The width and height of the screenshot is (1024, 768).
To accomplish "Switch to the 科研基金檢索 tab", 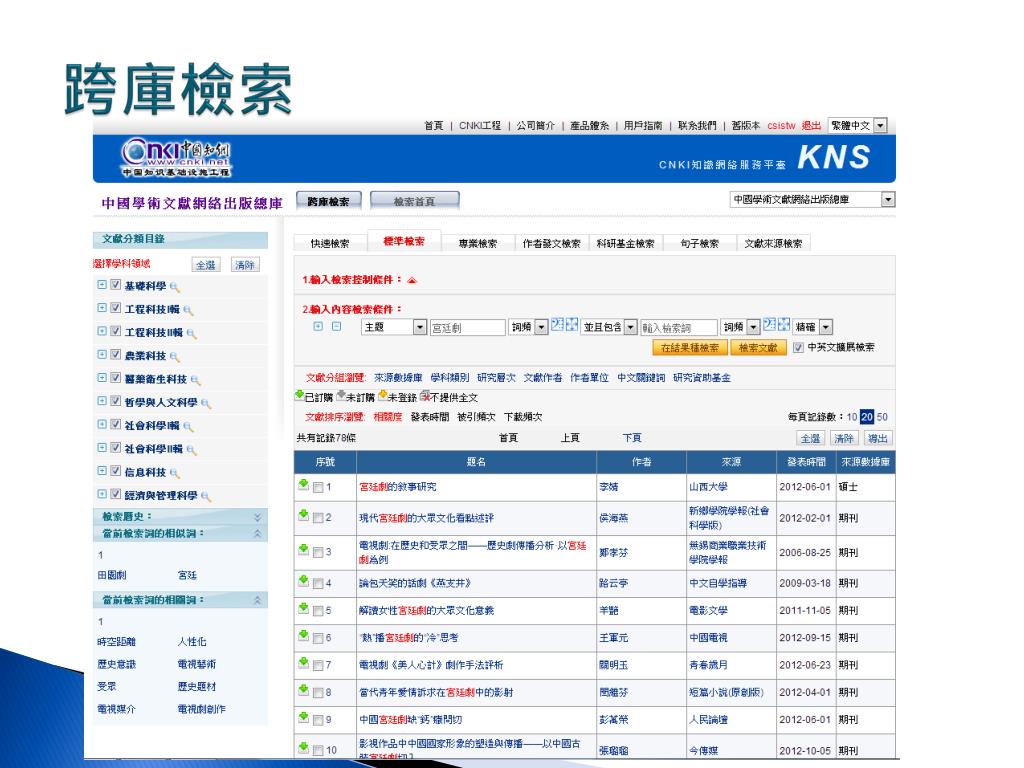I will [x=625, y=244].
